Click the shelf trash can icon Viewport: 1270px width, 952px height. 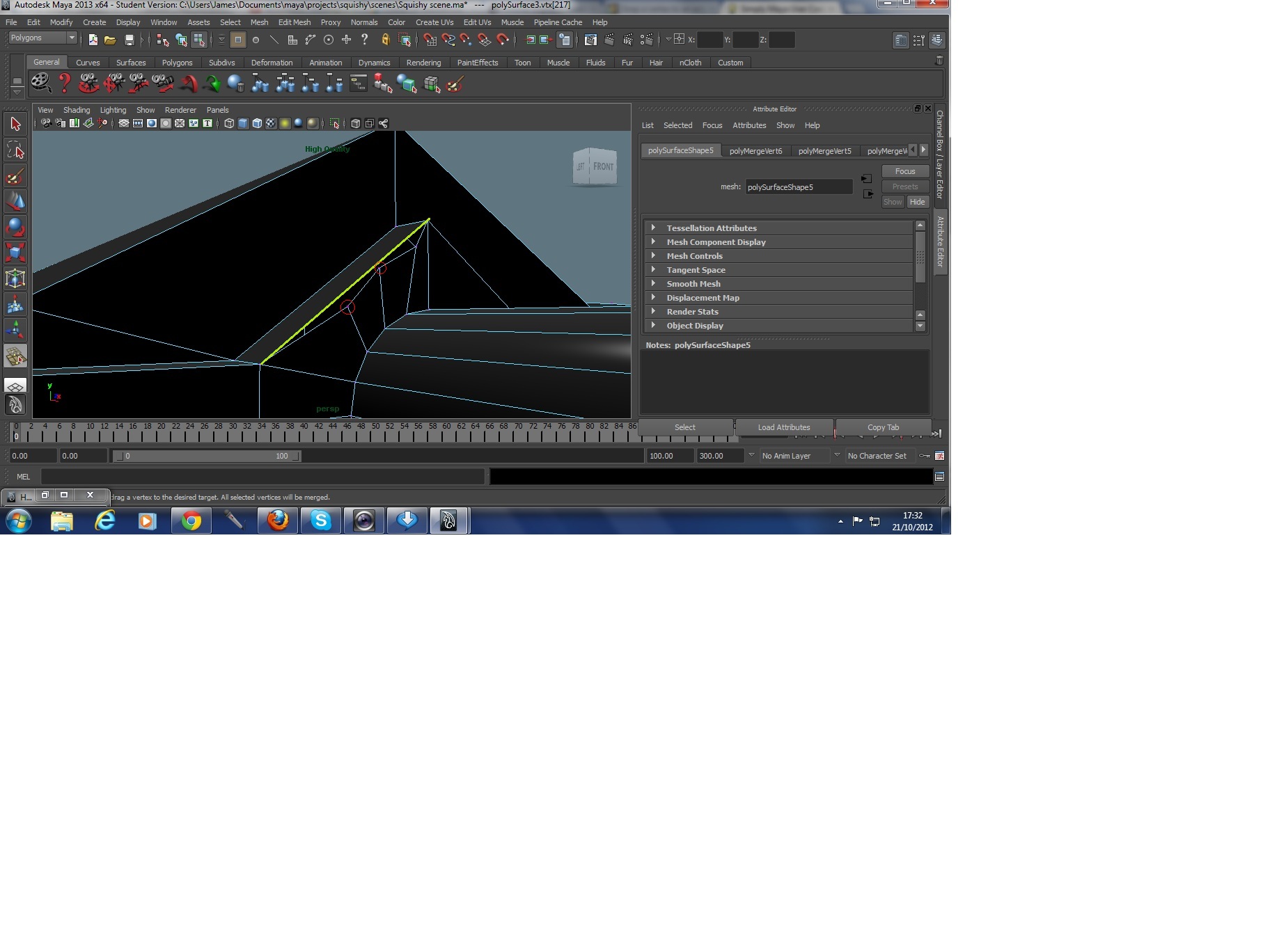coord(939,61)
